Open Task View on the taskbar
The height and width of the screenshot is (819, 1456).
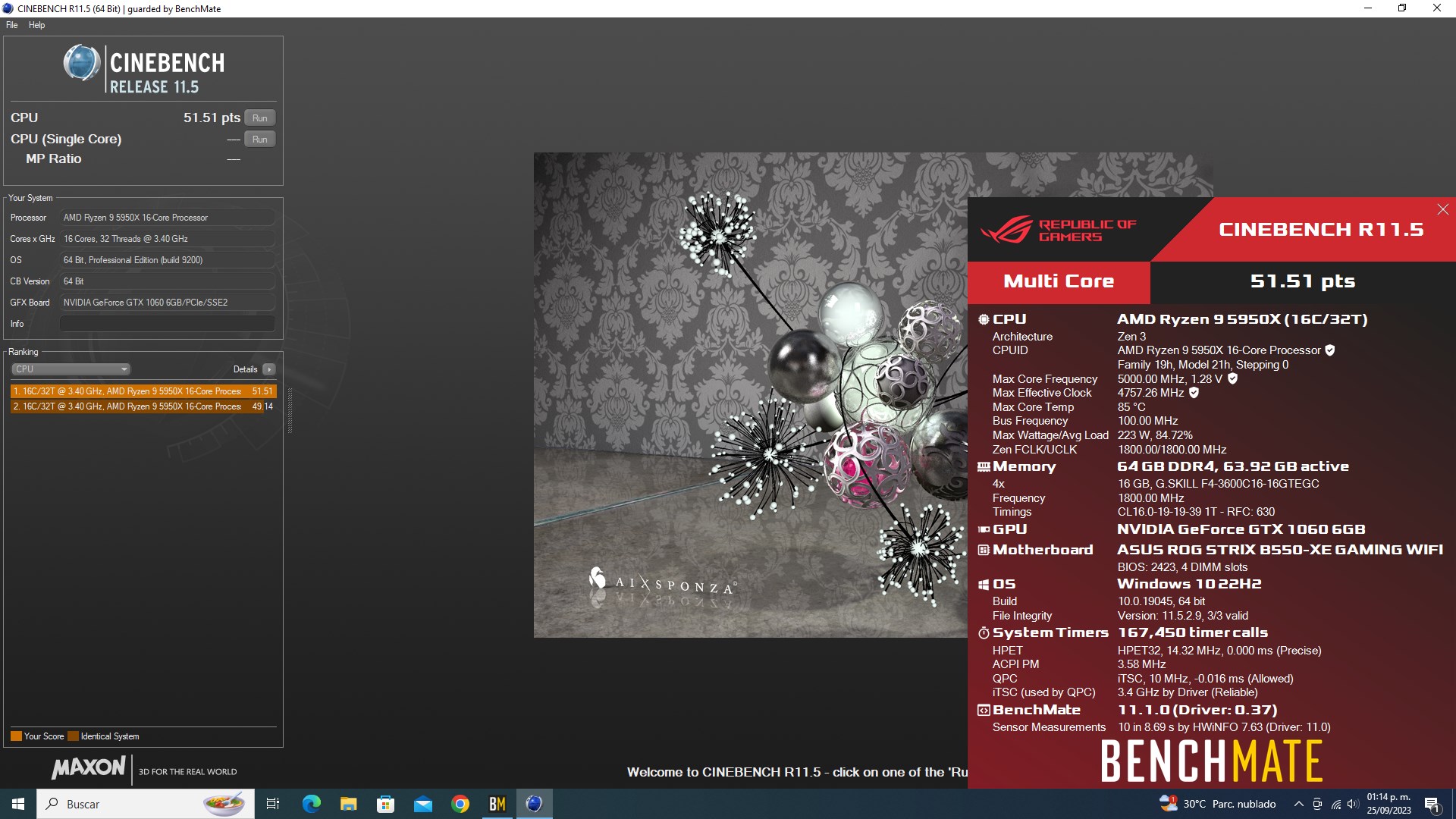[273, 804]
